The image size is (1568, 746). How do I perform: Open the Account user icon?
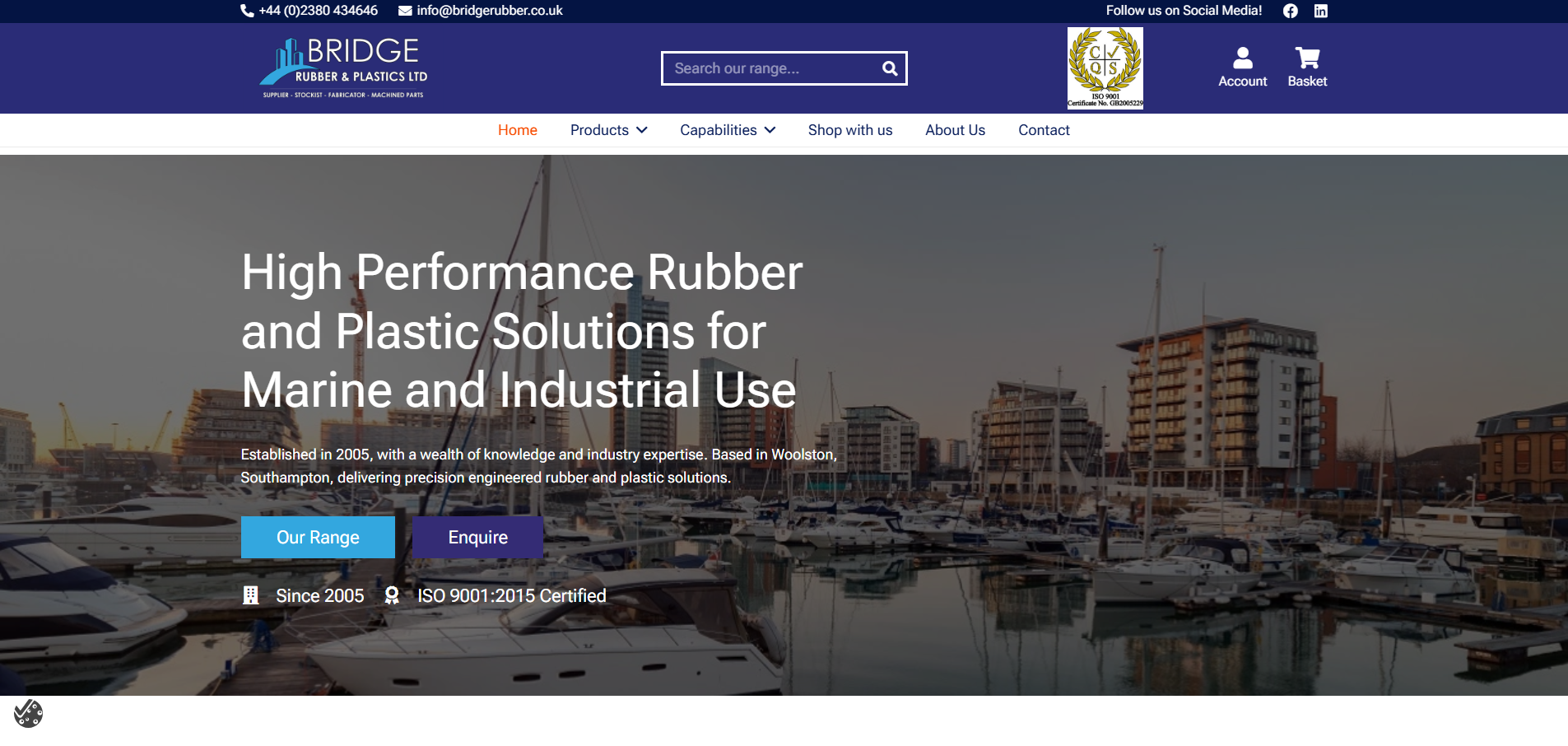click(x=1242, y=58)
